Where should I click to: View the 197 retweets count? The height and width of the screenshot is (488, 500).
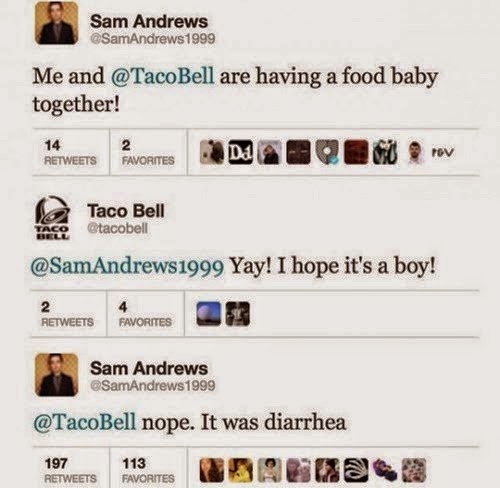click(70, 470)
